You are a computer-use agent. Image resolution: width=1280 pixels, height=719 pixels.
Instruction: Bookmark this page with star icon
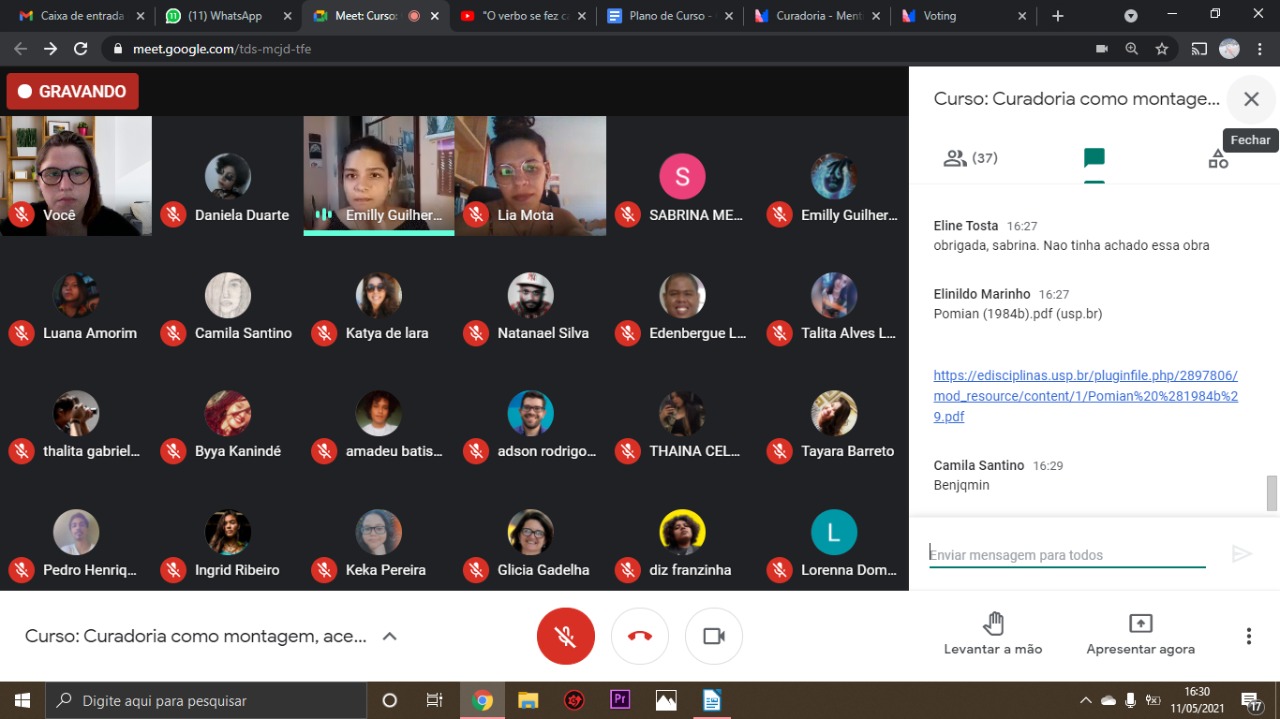pyautogui.click(x=1161, y=49)
